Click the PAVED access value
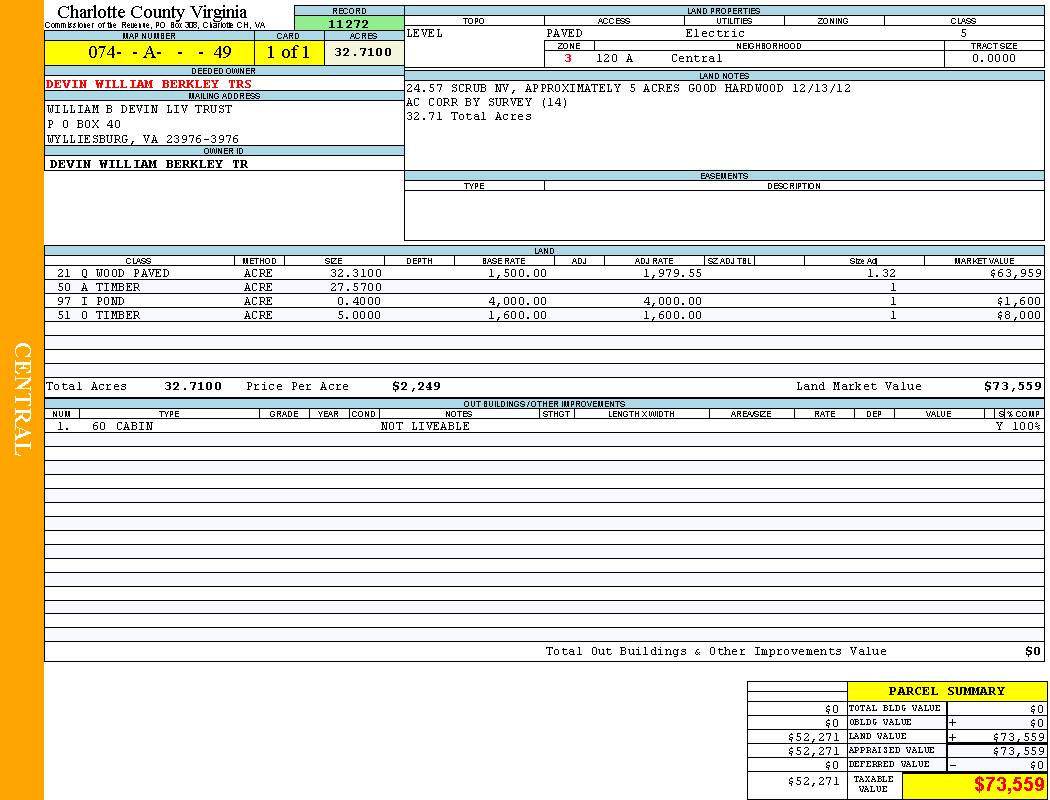 (x=564, y=33)
